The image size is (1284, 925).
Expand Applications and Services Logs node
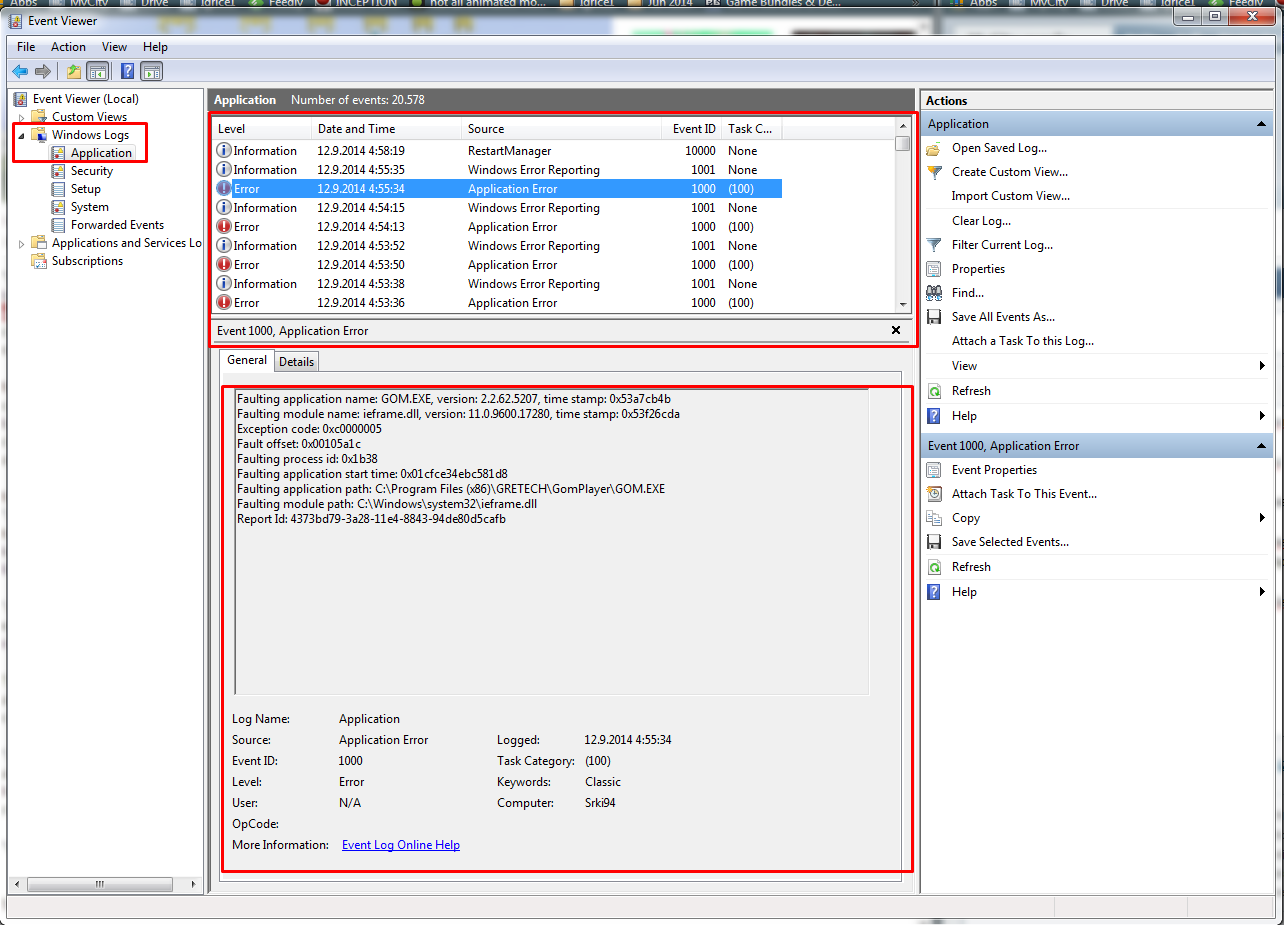[x=22, y=244]
